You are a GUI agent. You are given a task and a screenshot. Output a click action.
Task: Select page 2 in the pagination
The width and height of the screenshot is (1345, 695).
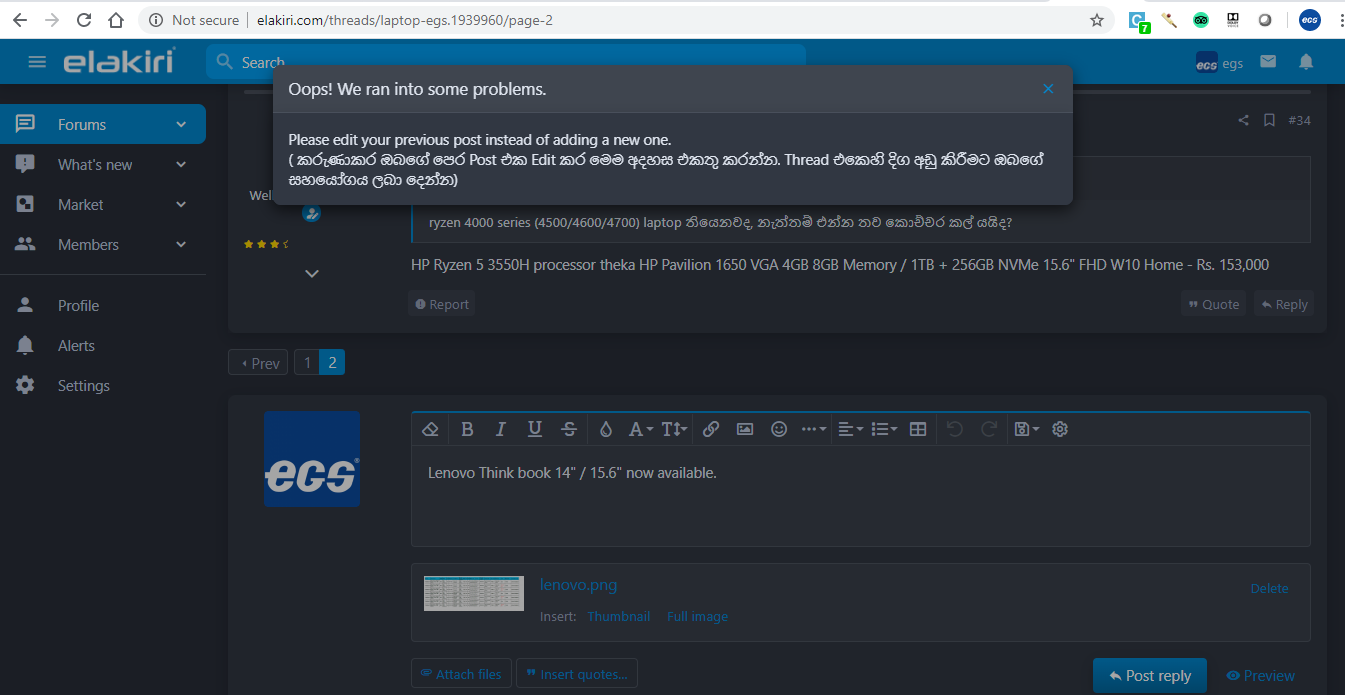point(332,363)
